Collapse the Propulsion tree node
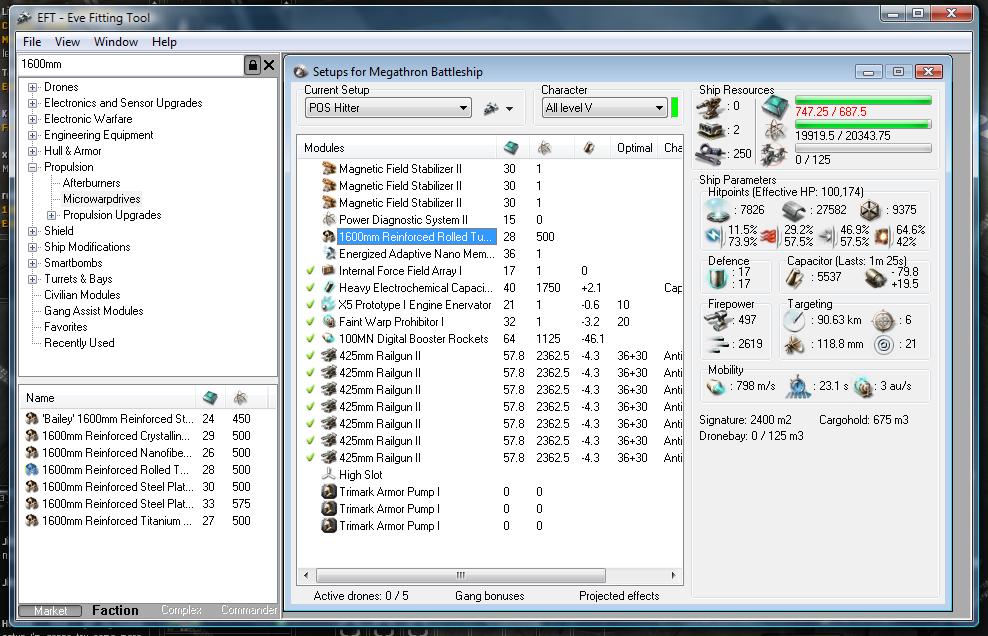Viewport: 988px width, 636px height. [33, 167]
